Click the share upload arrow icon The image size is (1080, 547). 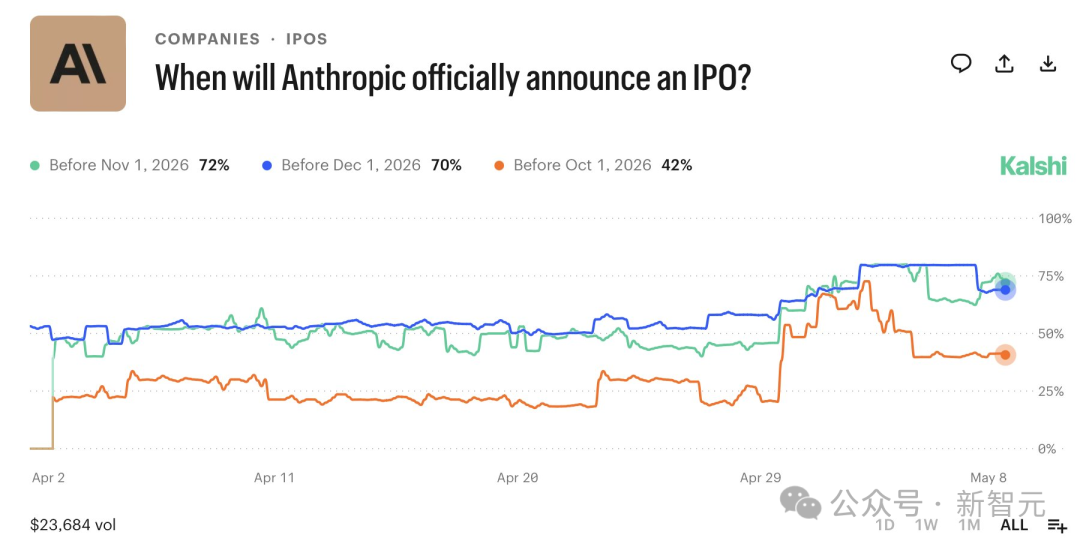(1004, 63)
